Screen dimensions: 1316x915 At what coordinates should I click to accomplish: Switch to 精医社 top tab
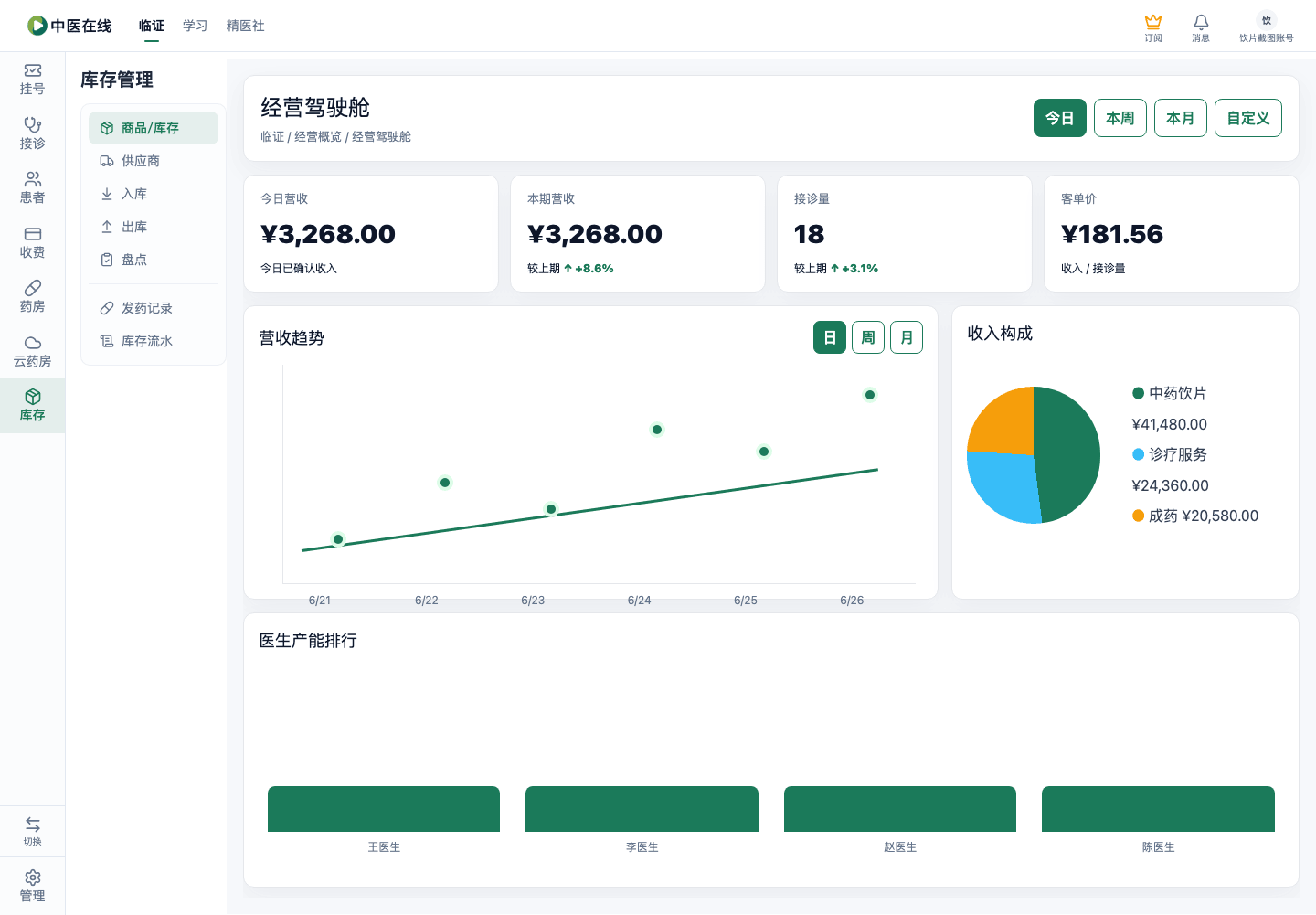(x=246, y=26)
